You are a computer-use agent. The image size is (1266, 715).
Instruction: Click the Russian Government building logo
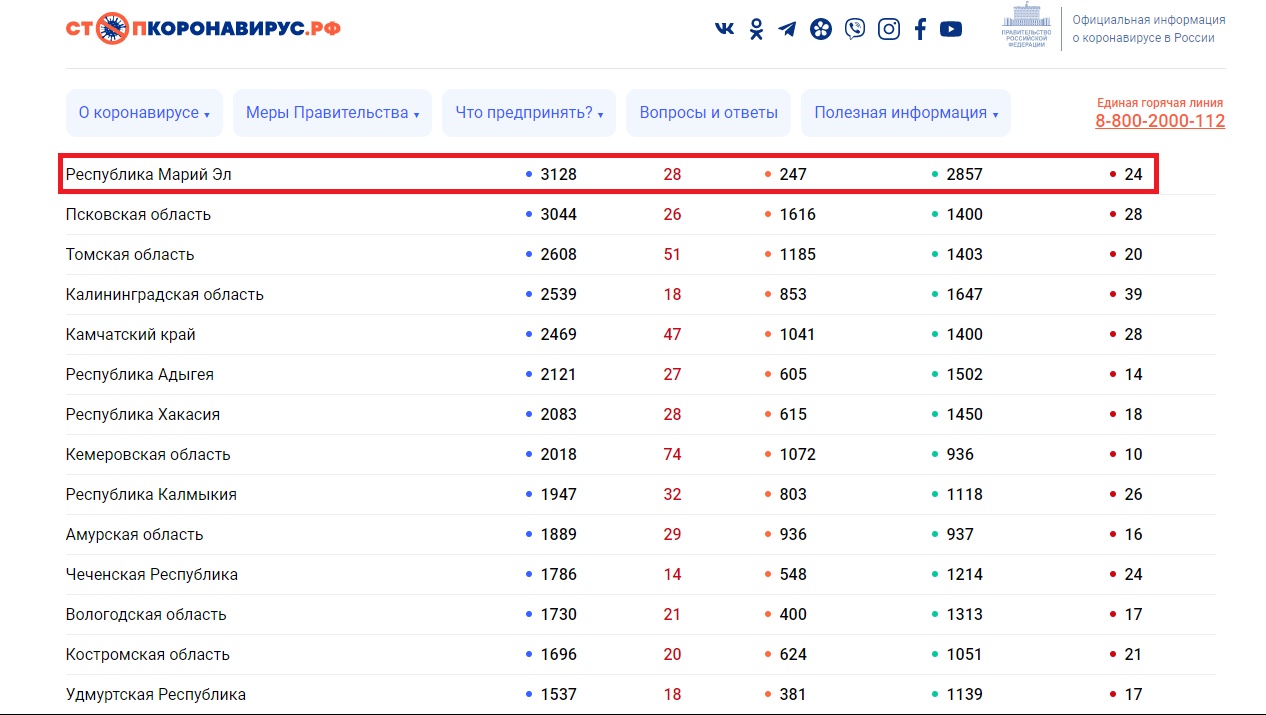tap(1026, 27)
